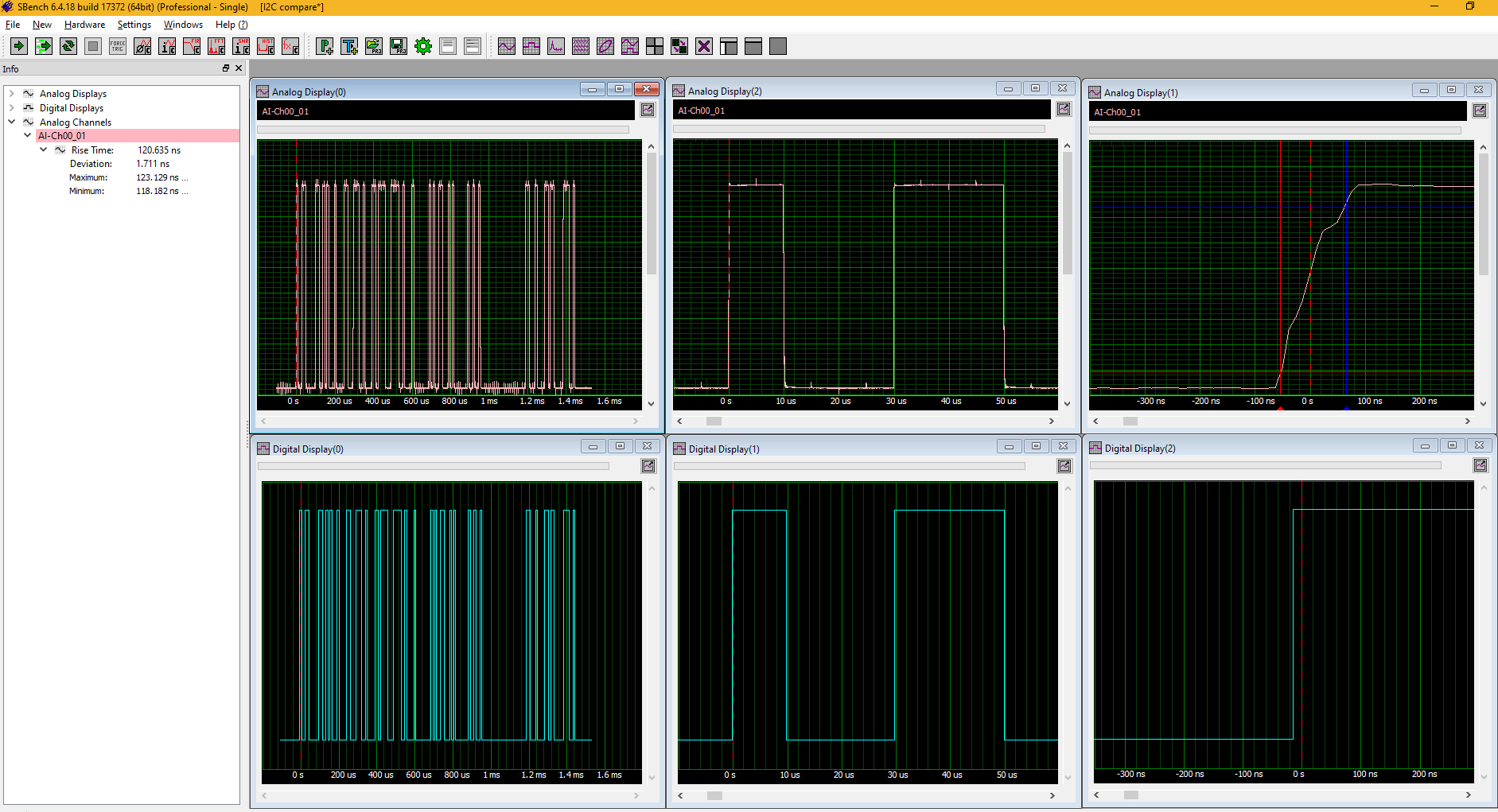Screen dimensions: 1498x812
Task: Click Analog Display(2) horizontal scrollbar thumb
Action: pyautogui.click(x=714, y=421)
